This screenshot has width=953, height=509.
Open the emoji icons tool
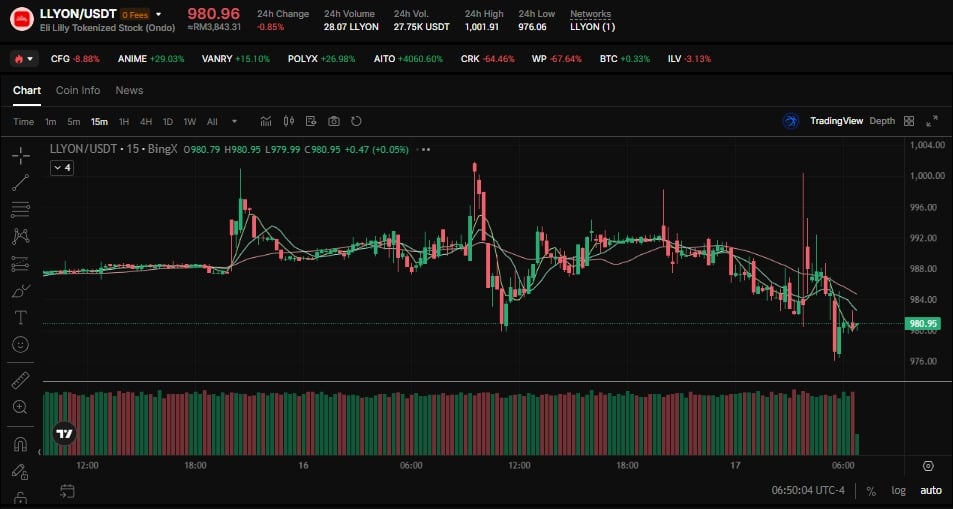(x=20, y=345)
